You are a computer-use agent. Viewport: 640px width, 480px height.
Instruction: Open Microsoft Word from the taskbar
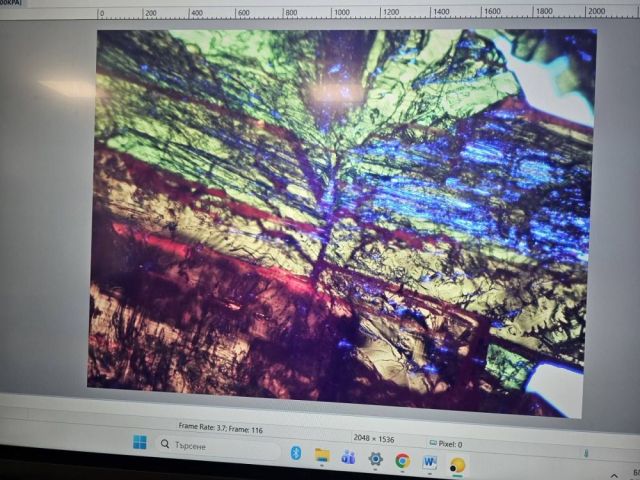(429, 462)
